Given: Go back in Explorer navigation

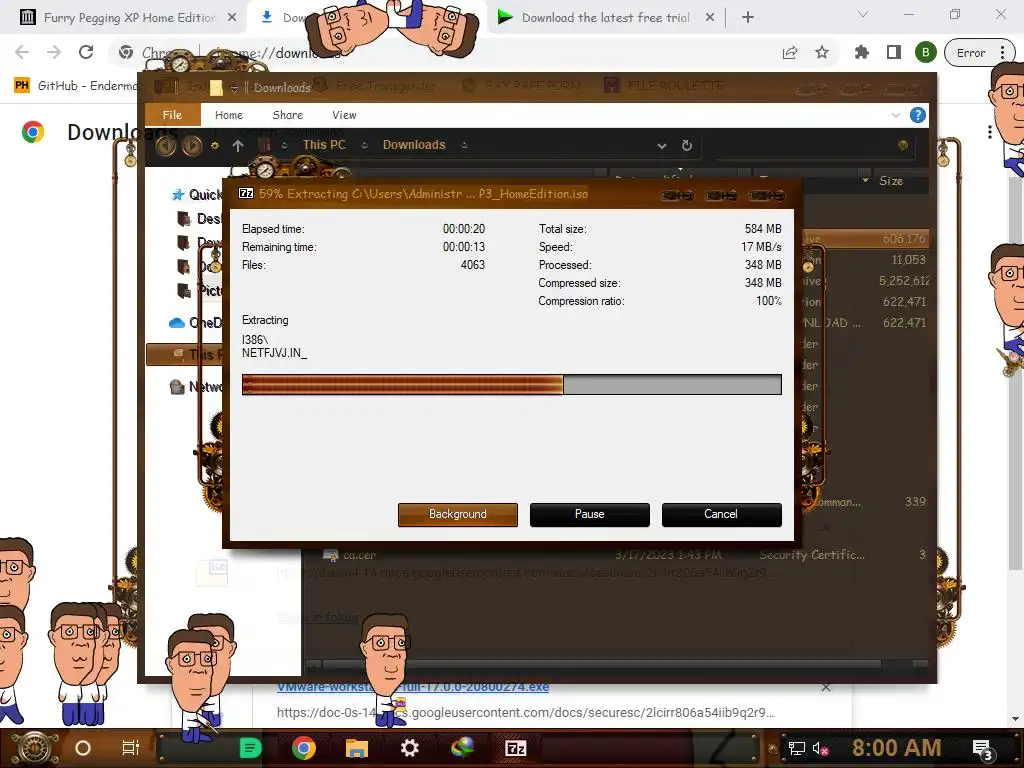Looking at the screenshot, I should pyautogui.click(x=166, y=146).
